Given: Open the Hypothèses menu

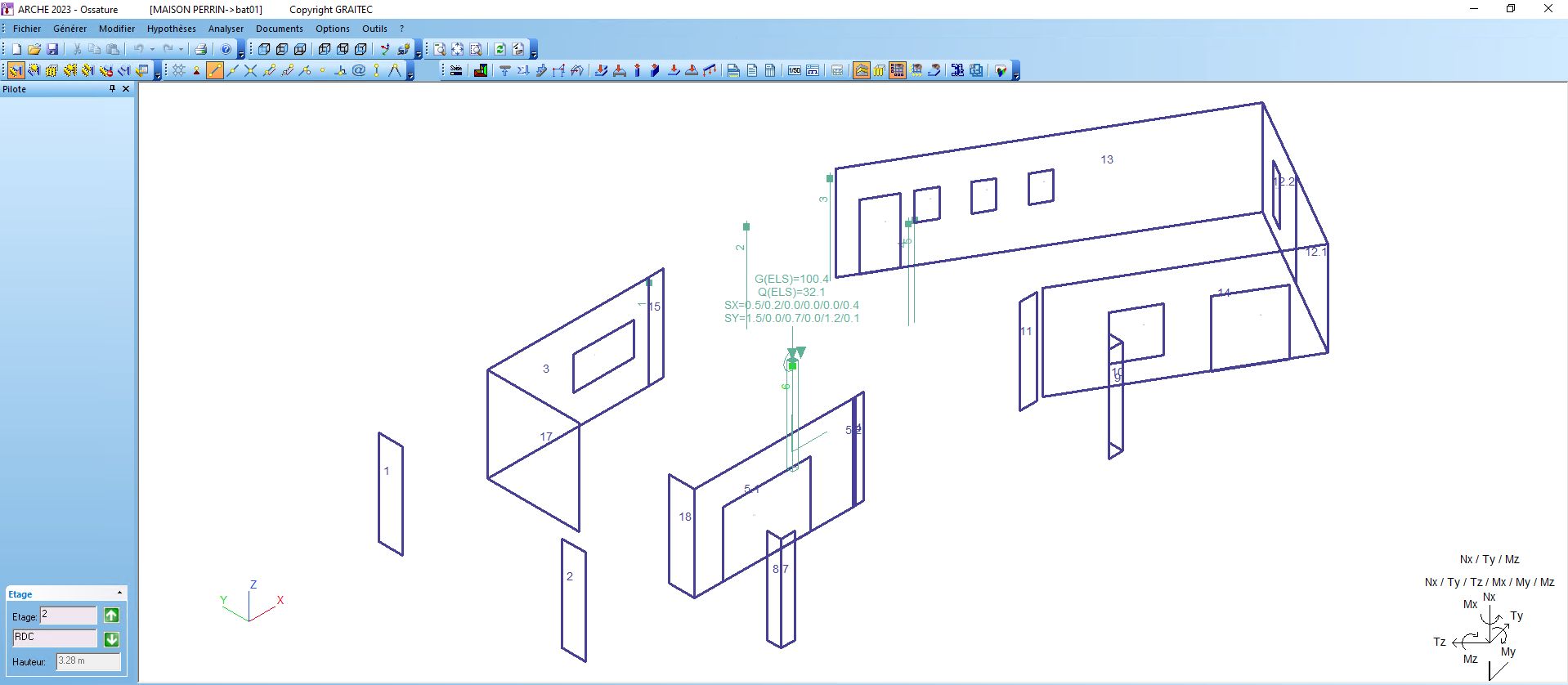Looking at the screenshot, I should click(171, 29).
